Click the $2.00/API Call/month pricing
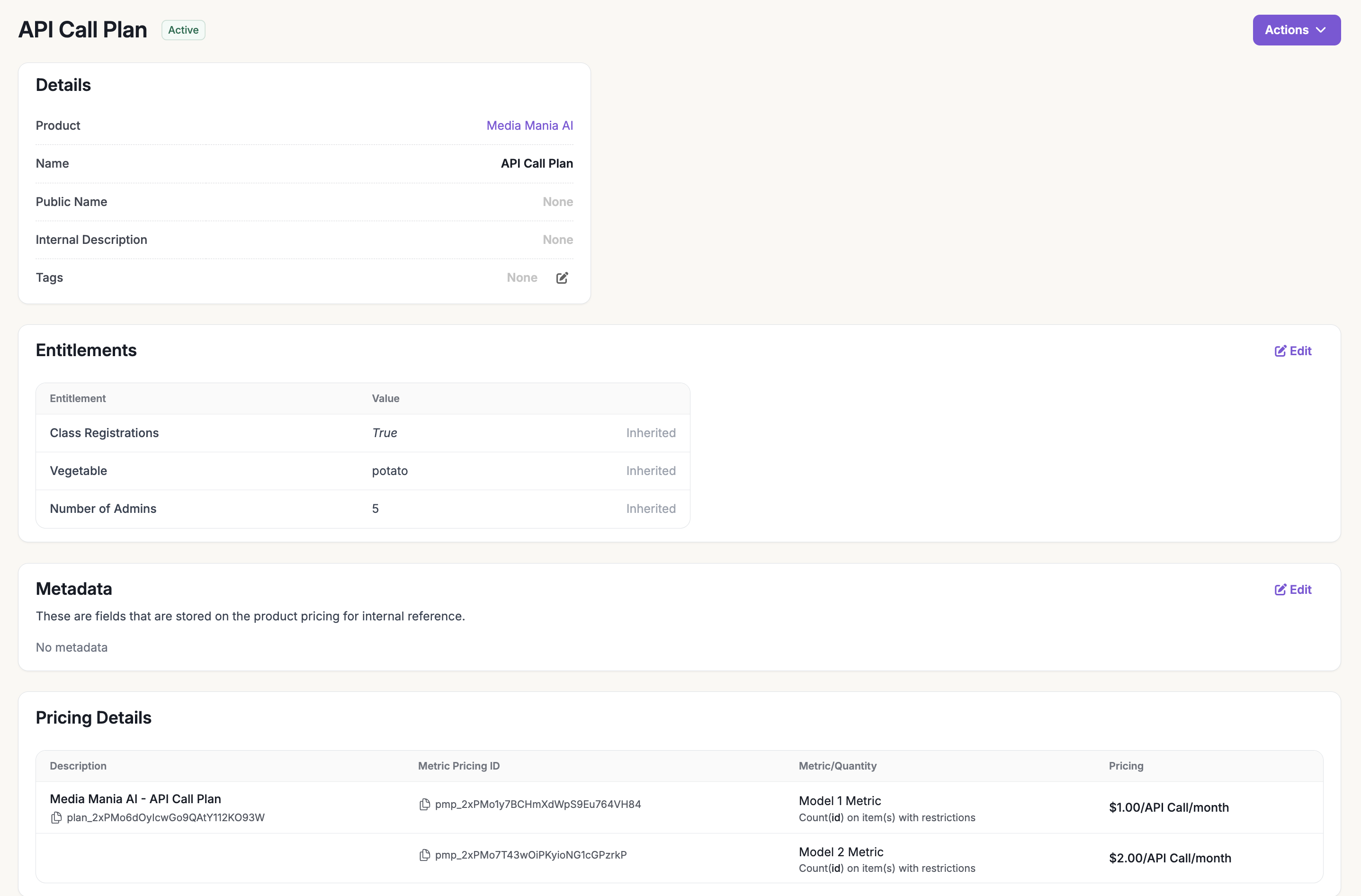 pos(1169,858)
